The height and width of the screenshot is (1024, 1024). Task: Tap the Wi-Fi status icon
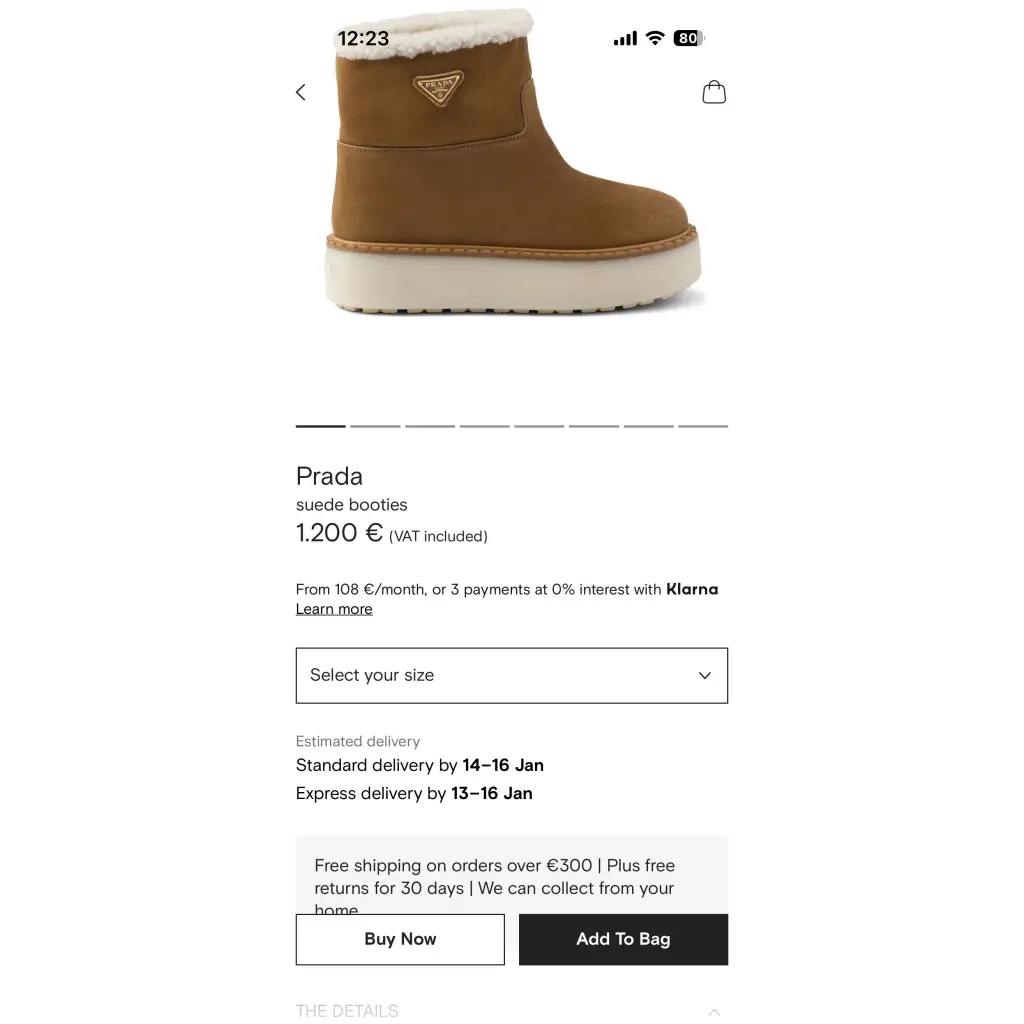click(x=654, y=38)
